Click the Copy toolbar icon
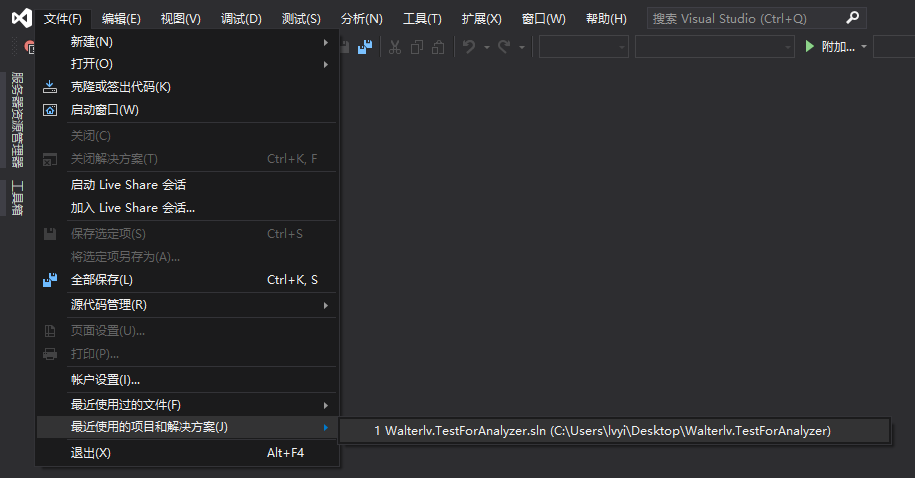The image size is (915, 478). click(417, 47)
